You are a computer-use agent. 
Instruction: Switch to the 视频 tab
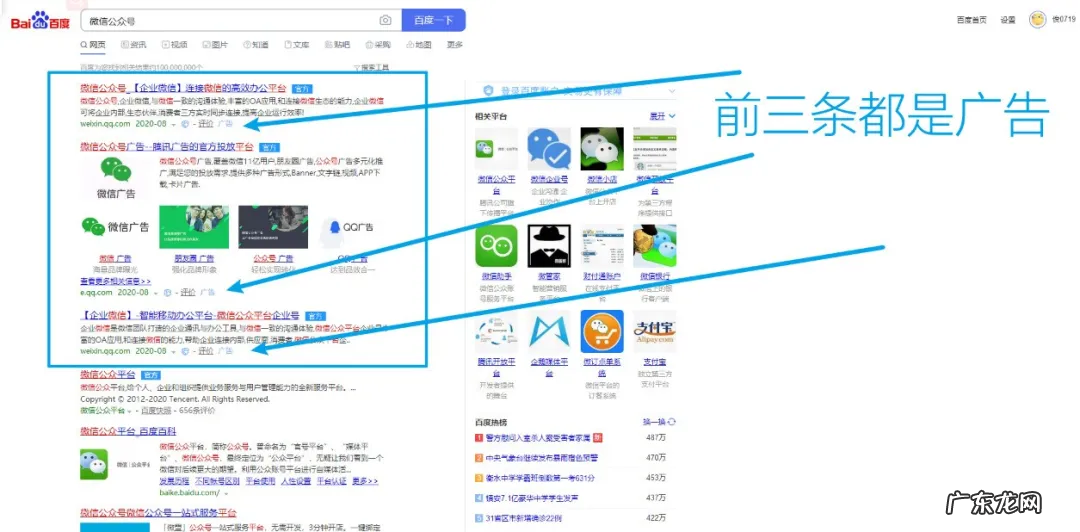tap(174, 45)
